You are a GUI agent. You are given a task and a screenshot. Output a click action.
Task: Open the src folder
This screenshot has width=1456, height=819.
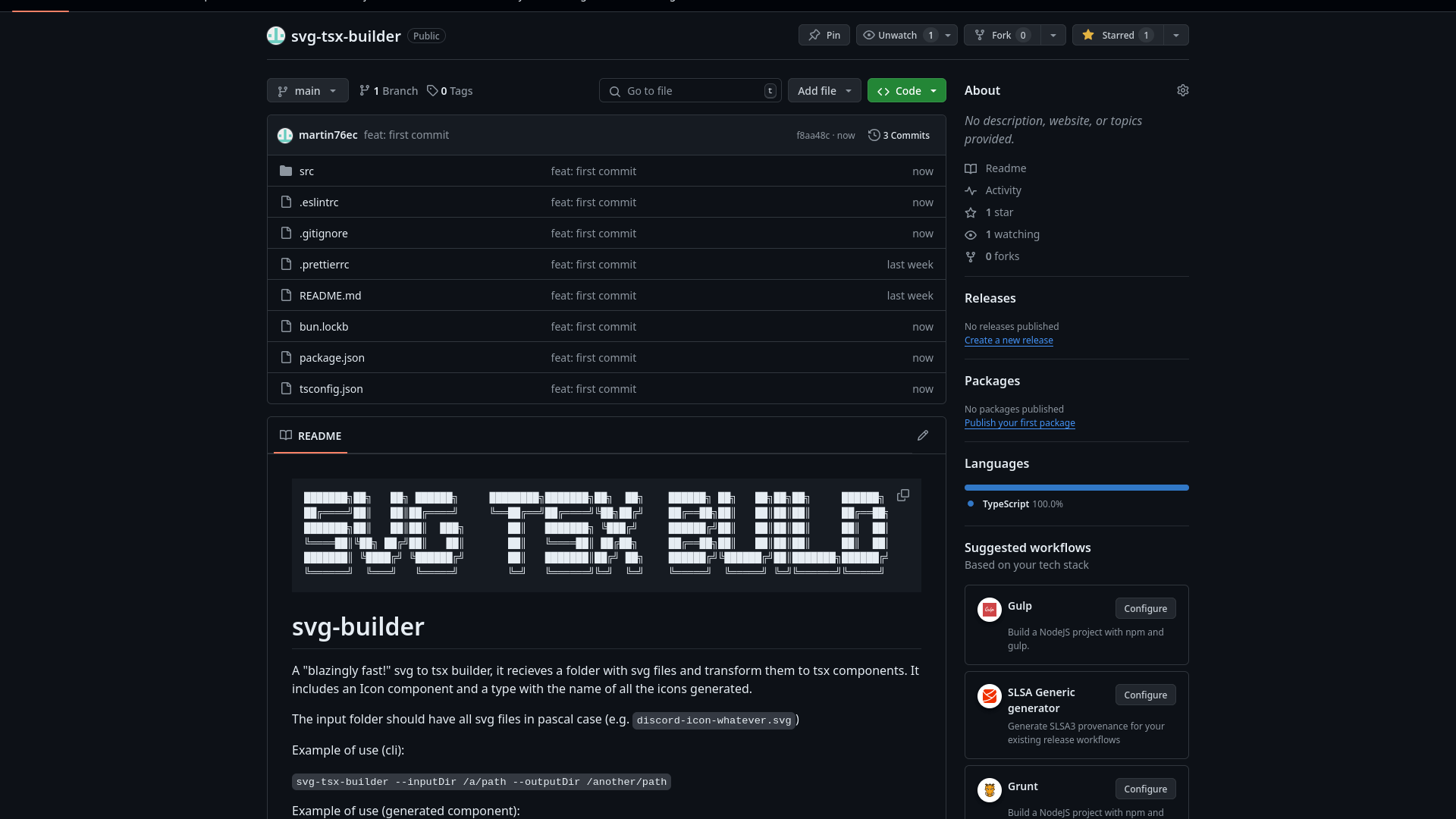[306, 171]
